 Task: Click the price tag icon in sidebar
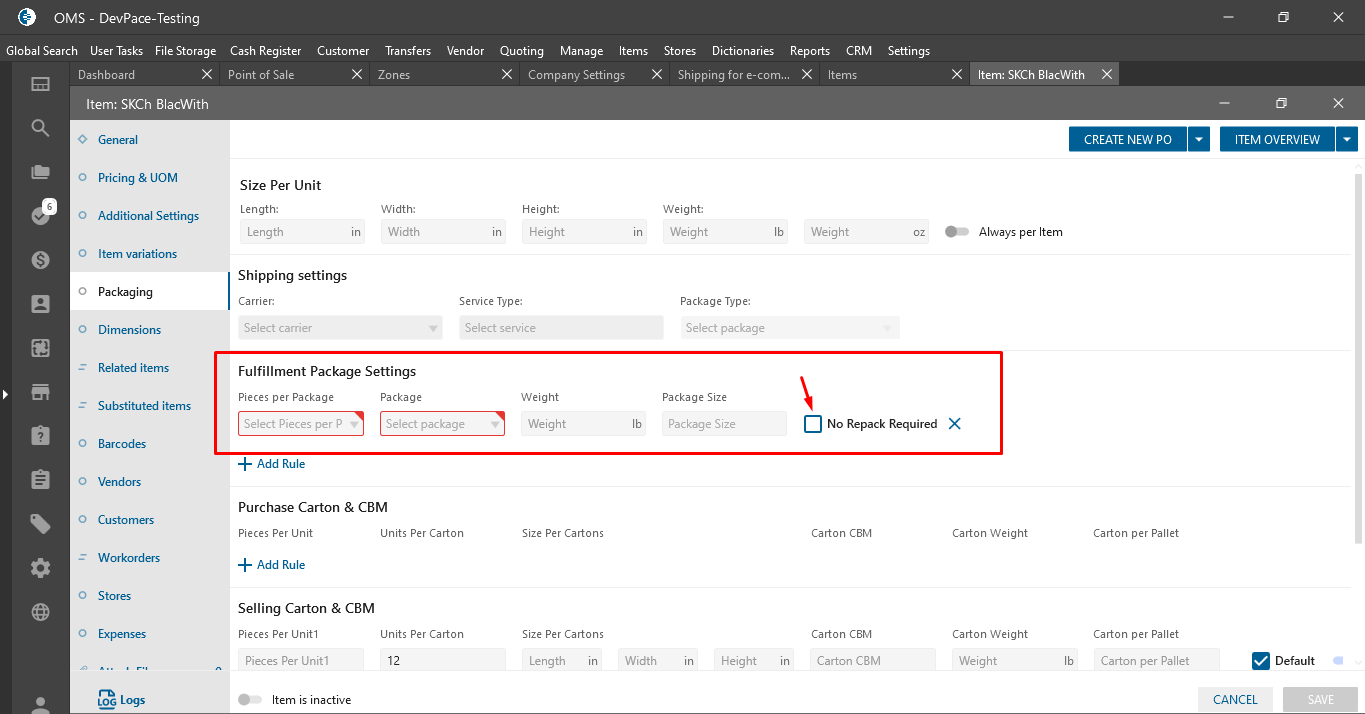tap(40, 524)
